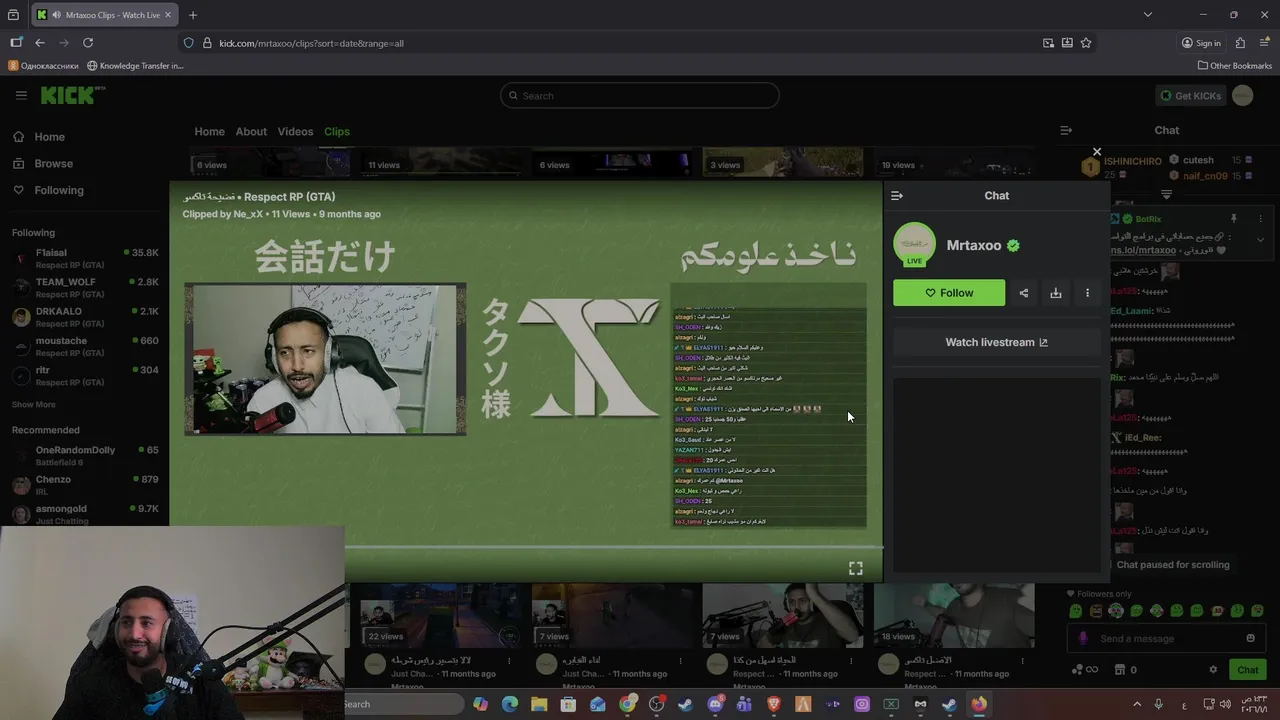Screen dimensions: 1280x720
Task: Click the purple microphone icon in chat
Action: [1083, 638]
